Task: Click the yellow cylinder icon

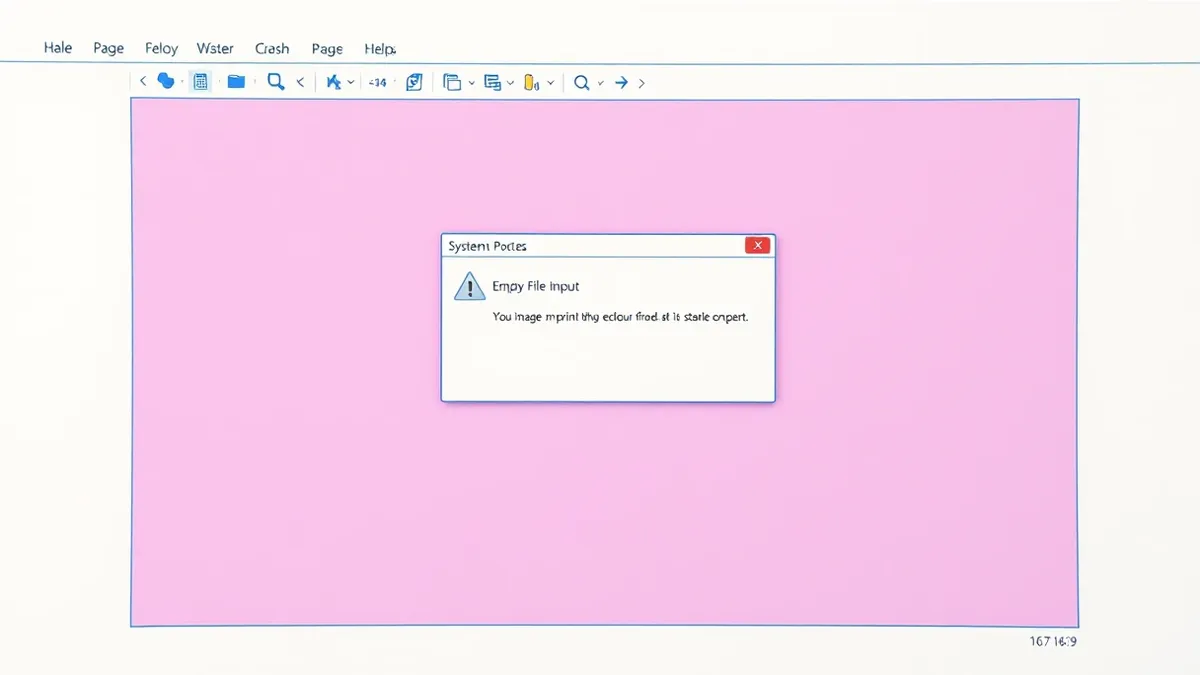Action: click(530, 83)
